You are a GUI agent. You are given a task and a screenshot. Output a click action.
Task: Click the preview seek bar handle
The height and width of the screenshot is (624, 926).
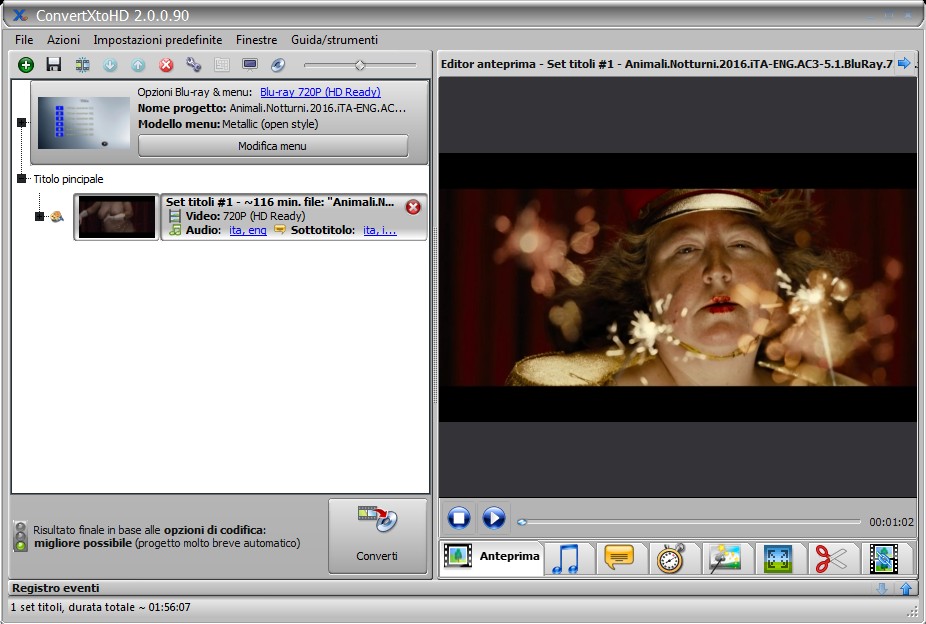[x=521, y=522]
